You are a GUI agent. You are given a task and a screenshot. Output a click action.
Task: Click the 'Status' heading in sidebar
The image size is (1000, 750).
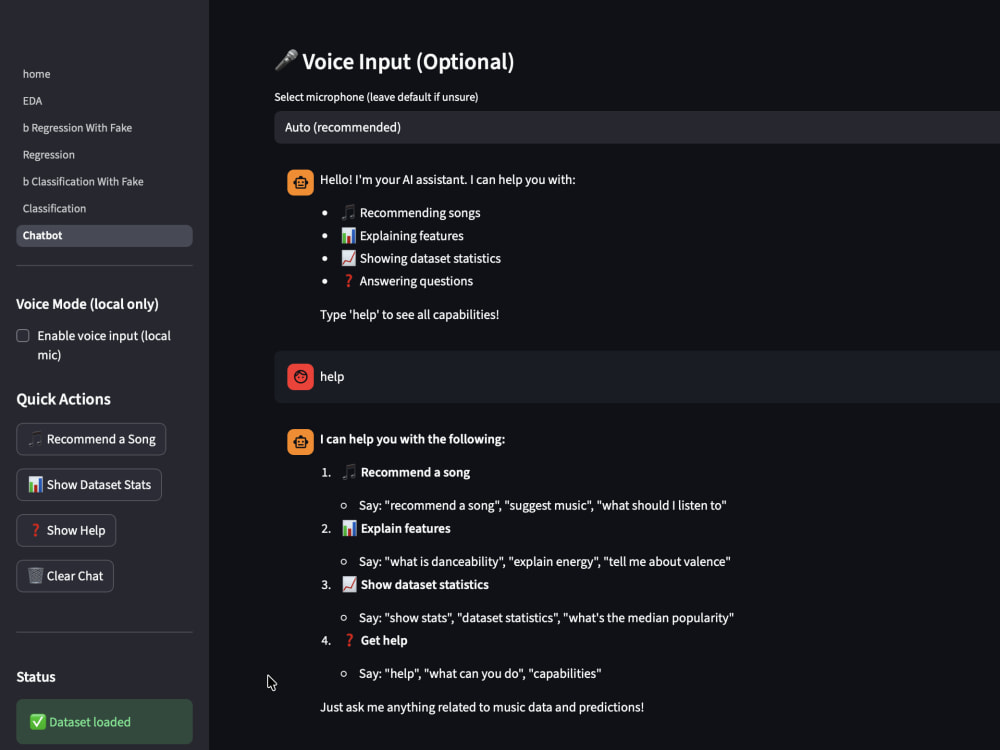36,677
